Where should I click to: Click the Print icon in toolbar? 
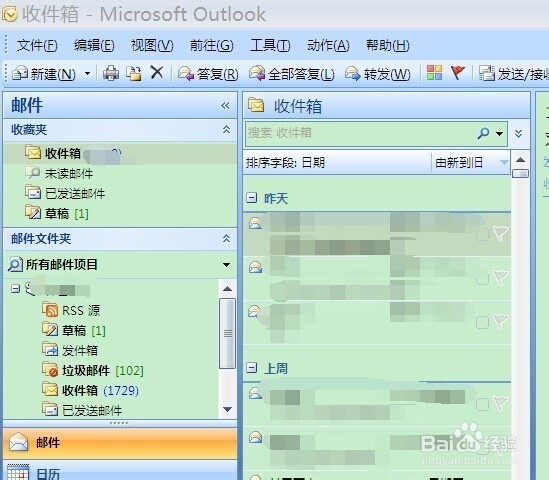click(111, 74)
